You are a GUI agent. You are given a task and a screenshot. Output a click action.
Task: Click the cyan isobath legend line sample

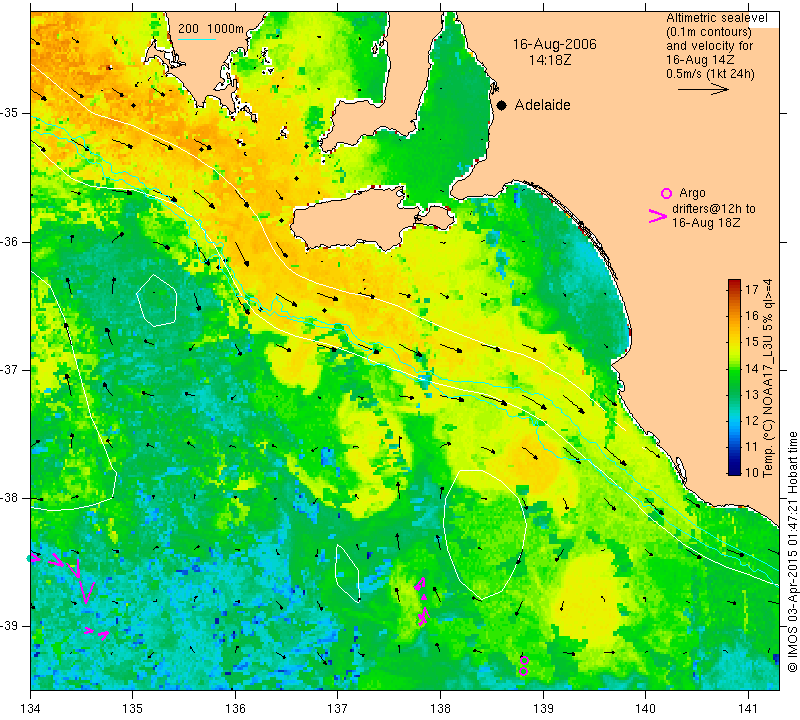[x=197, y=39]
